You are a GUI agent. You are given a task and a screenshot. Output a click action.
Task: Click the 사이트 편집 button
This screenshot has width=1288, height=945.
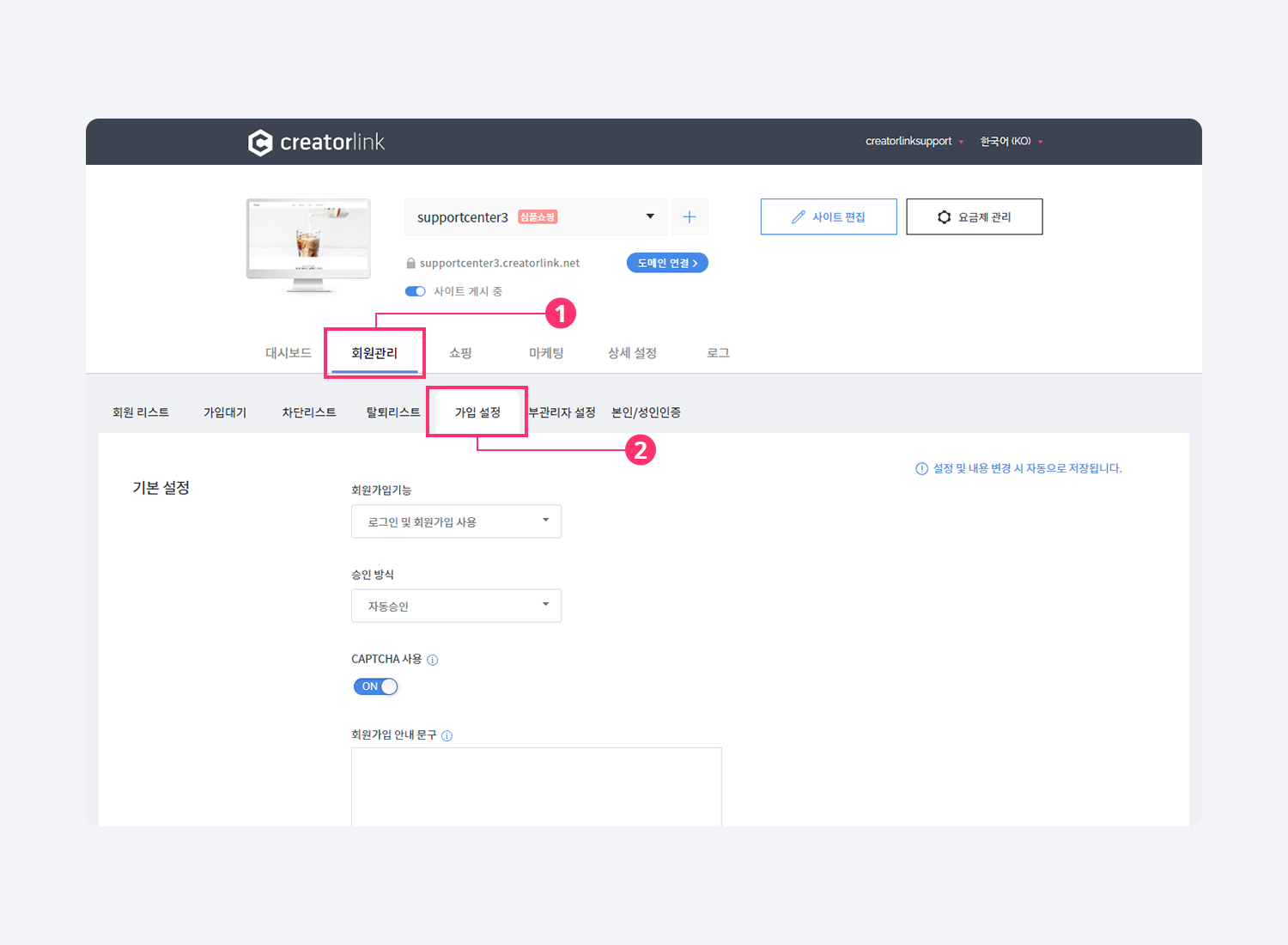[829, 217]
